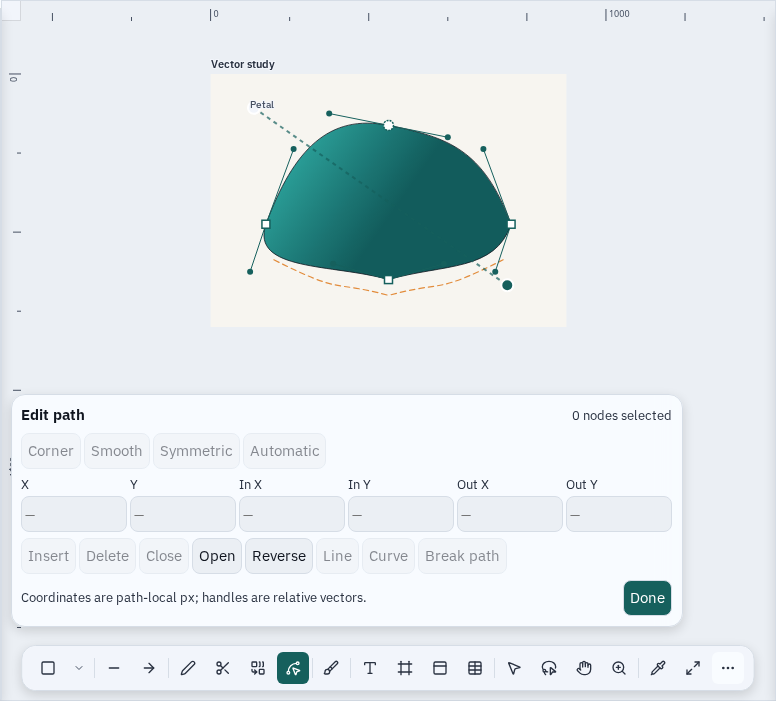Click the "0 nodes selected" status text
The height and width of the screenshot is (701, 776).
pyautogui.click(x=622, y=415)
